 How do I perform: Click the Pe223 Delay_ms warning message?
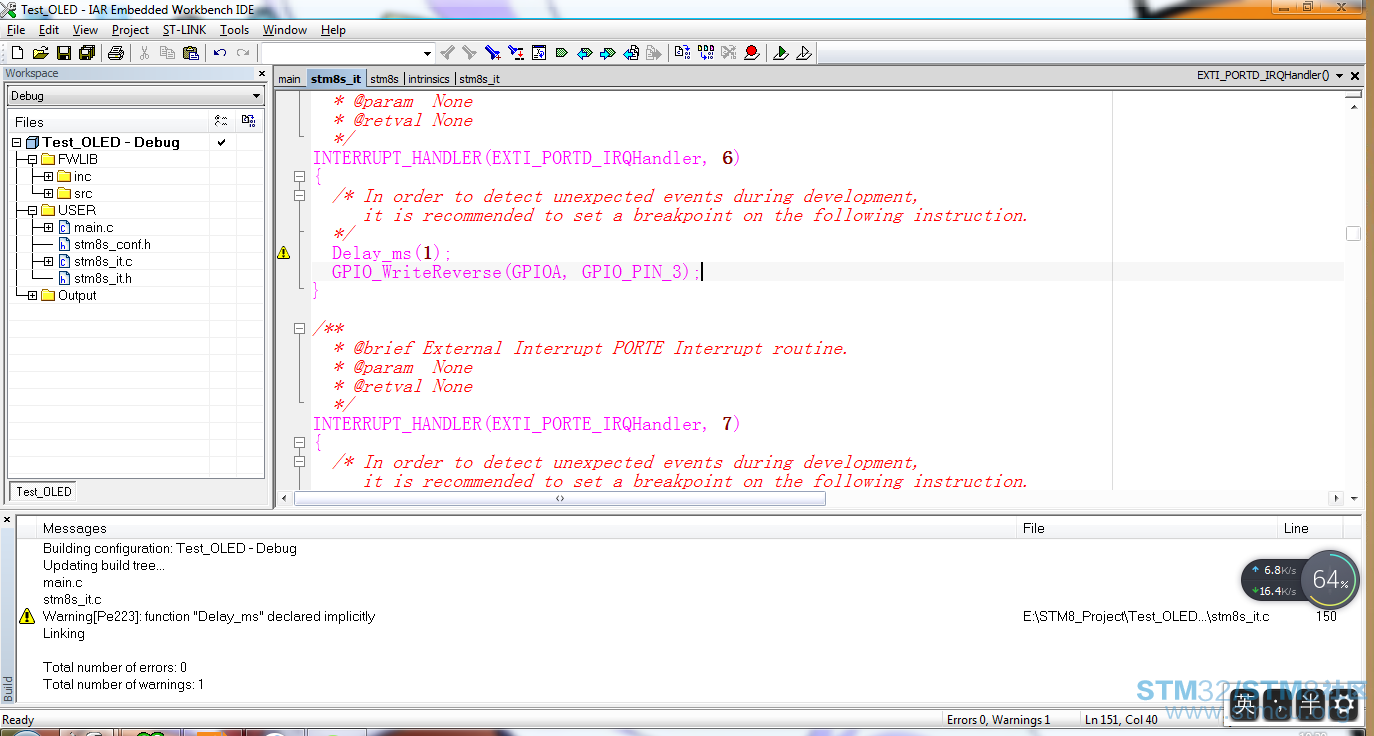point(209,617)
